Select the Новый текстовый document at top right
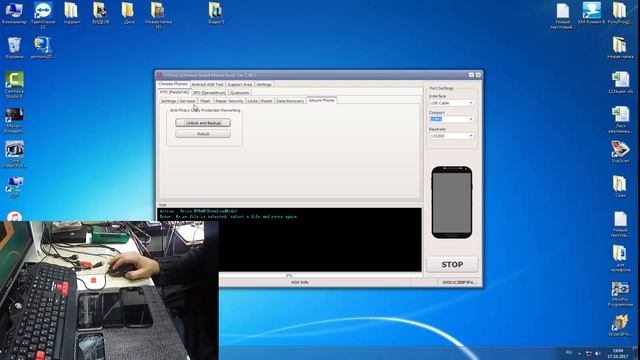640x360 pixels. coord(563,16)
